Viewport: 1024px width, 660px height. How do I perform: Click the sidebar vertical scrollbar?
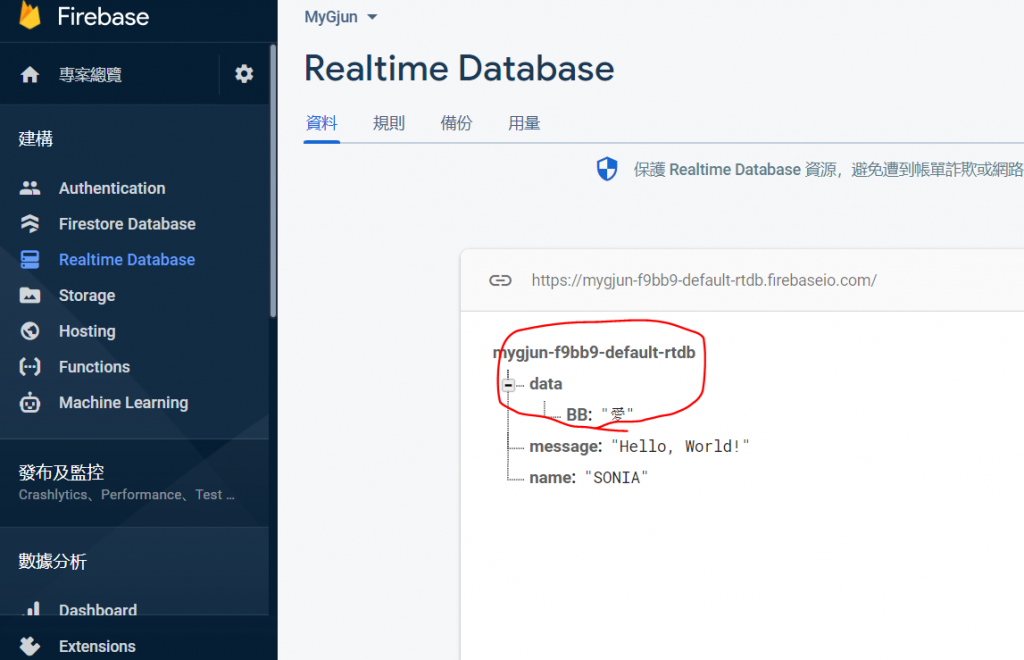pyautogui.click(x=273, y=181)
